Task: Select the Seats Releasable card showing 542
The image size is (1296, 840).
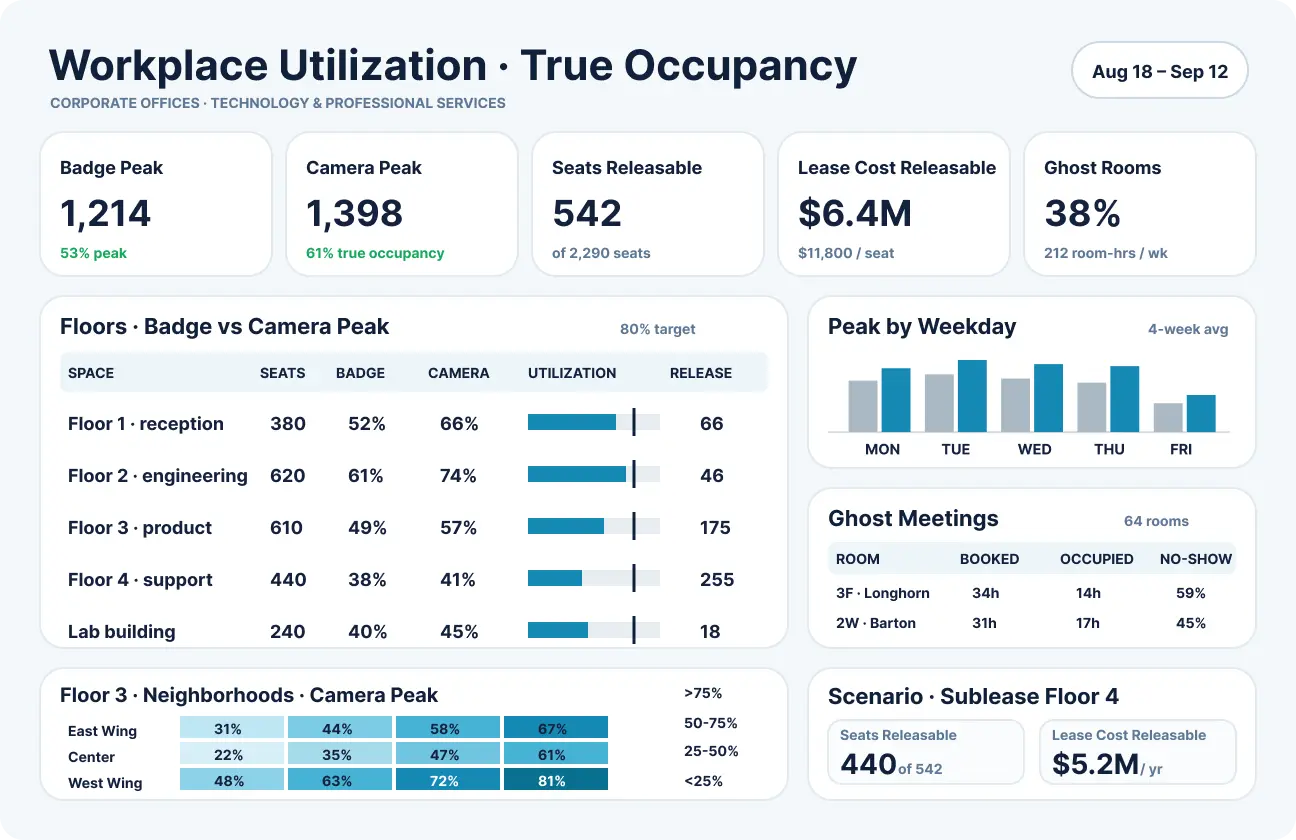Action: pos(648,204)
